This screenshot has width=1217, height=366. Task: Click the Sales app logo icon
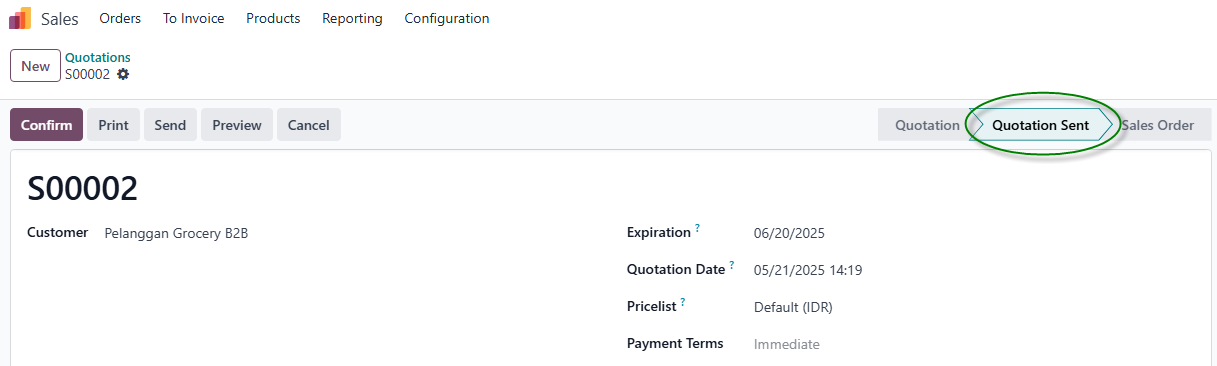pyautogui.click(x=20, y=18)
